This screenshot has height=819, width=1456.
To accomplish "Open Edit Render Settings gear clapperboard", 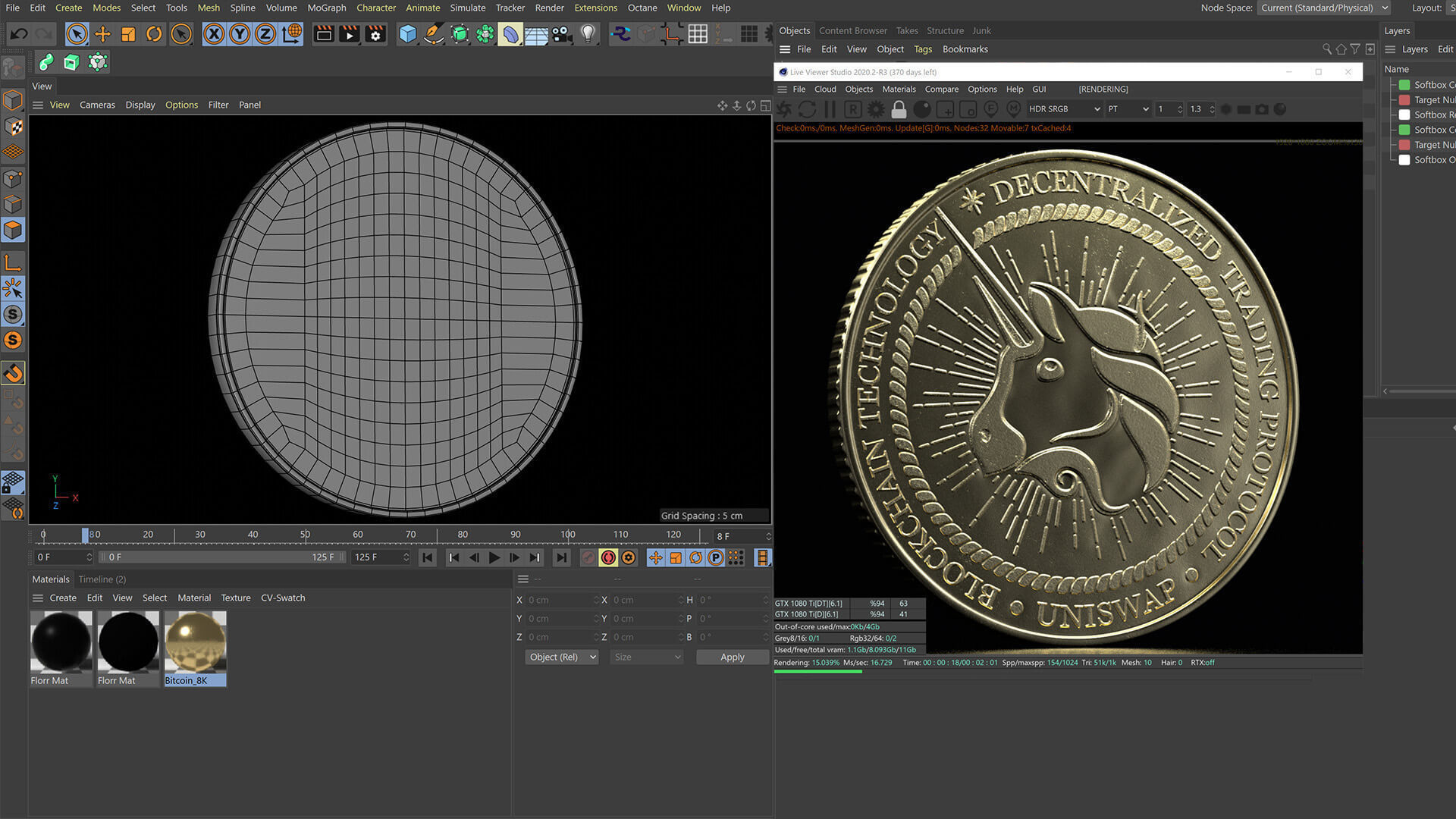I will coord(375,34).
